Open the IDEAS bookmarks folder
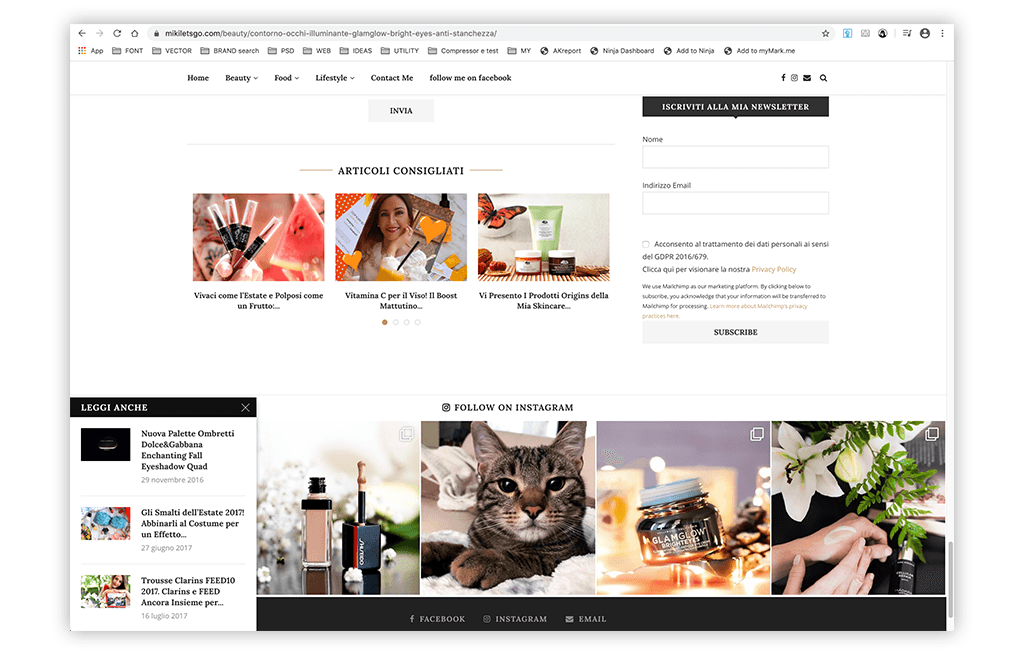This screenshot has width=1024, height=655. tap(356, 51)
